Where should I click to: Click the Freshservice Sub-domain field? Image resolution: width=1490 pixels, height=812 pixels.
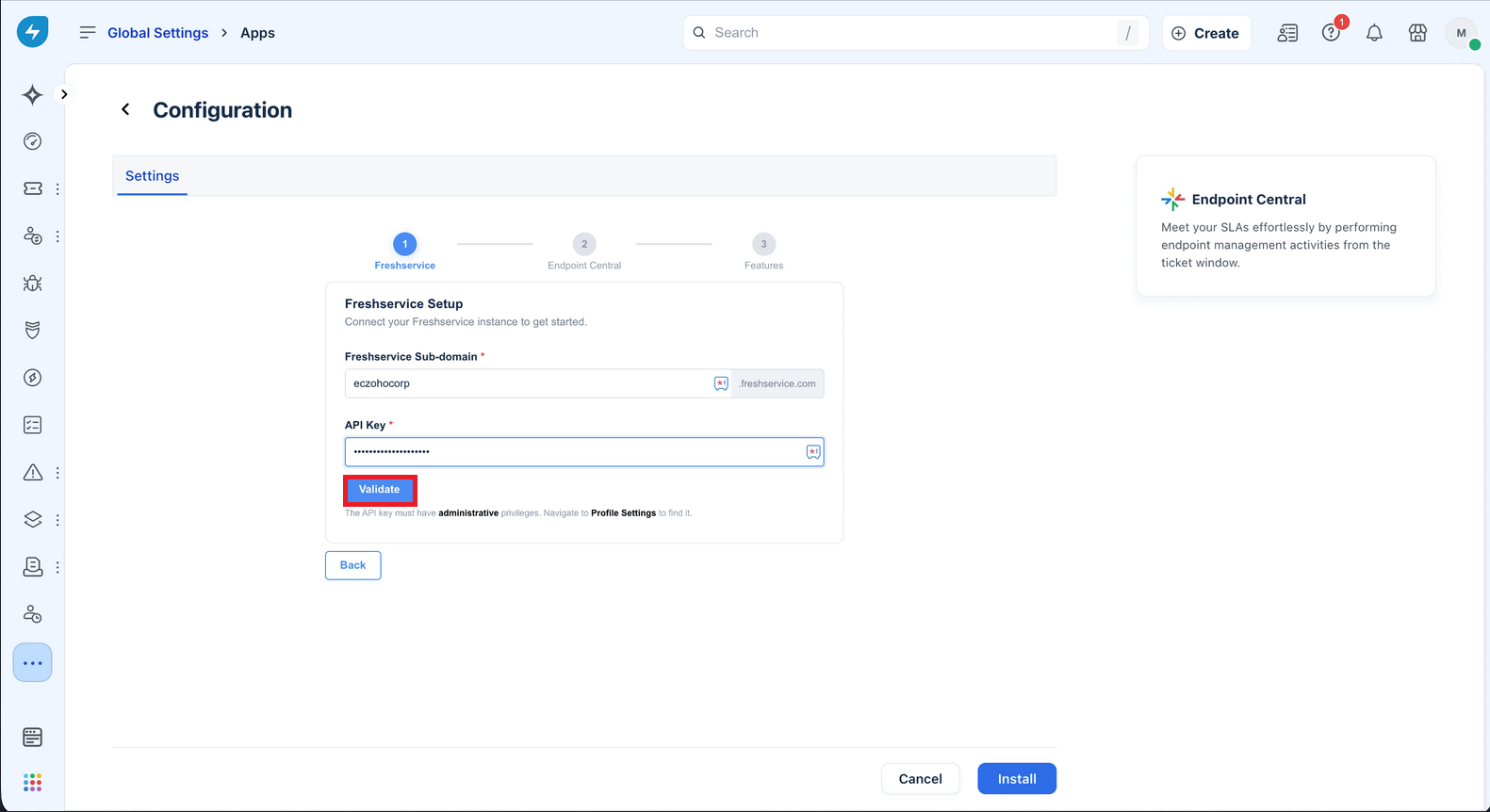[537, 383]
